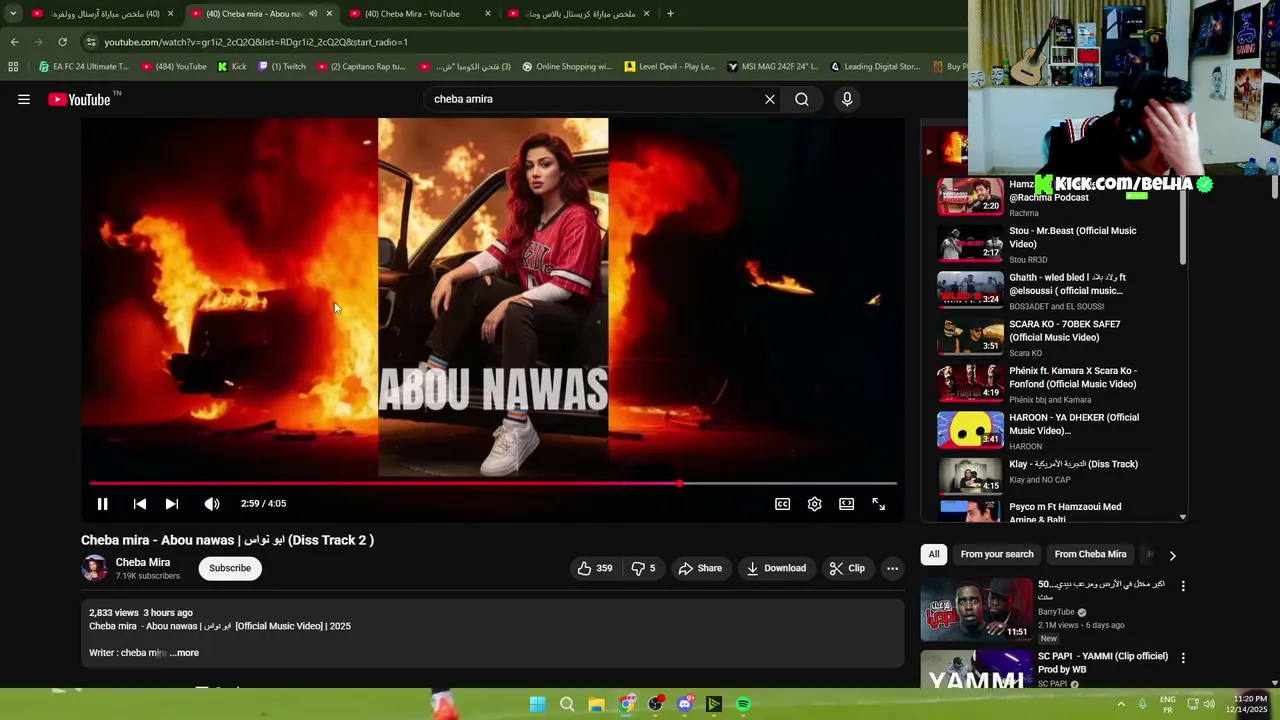Play the BarryTube 11:51 recommended video

(977, 609)
